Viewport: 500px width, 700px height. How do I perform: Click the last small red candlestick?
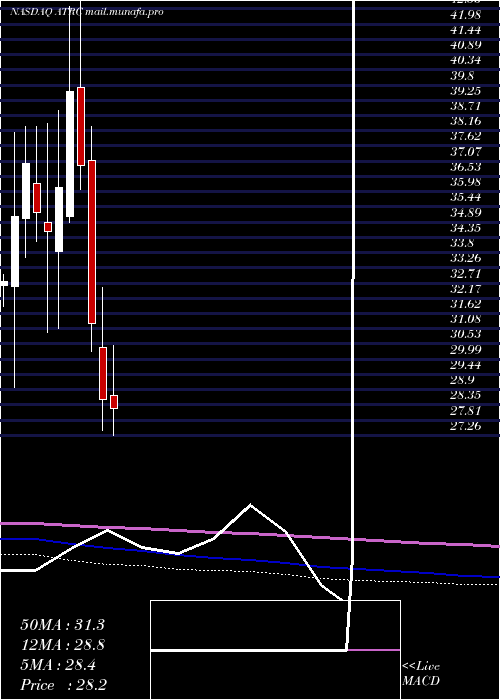(114, 402)
